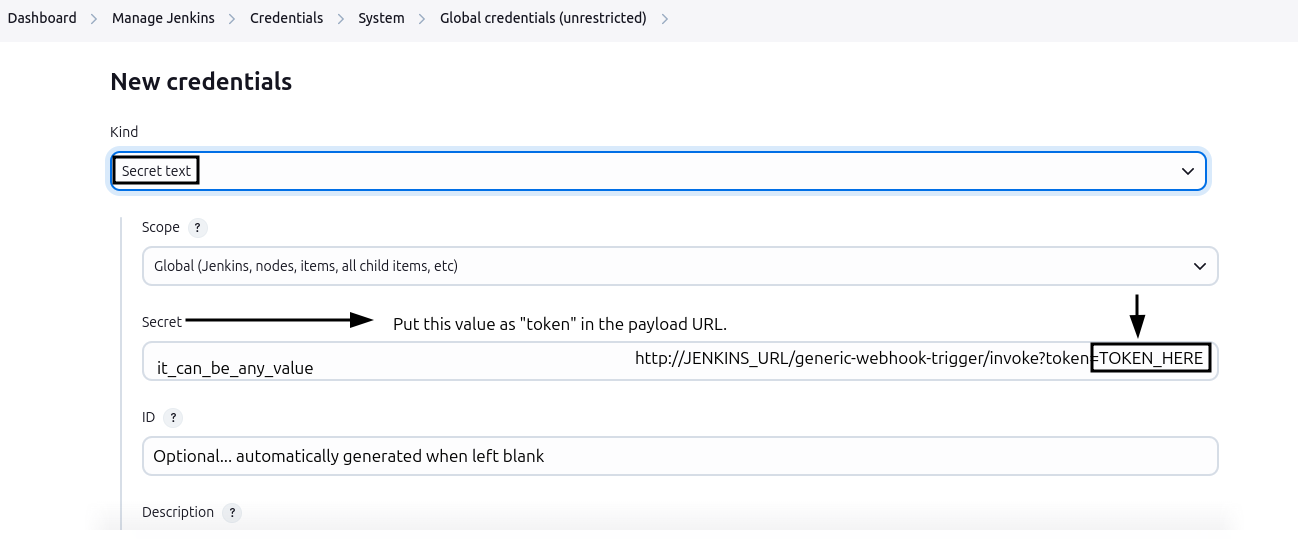Click the chevron after Global credentials breadcrumb
The image size is (1298, 539).
665,19
